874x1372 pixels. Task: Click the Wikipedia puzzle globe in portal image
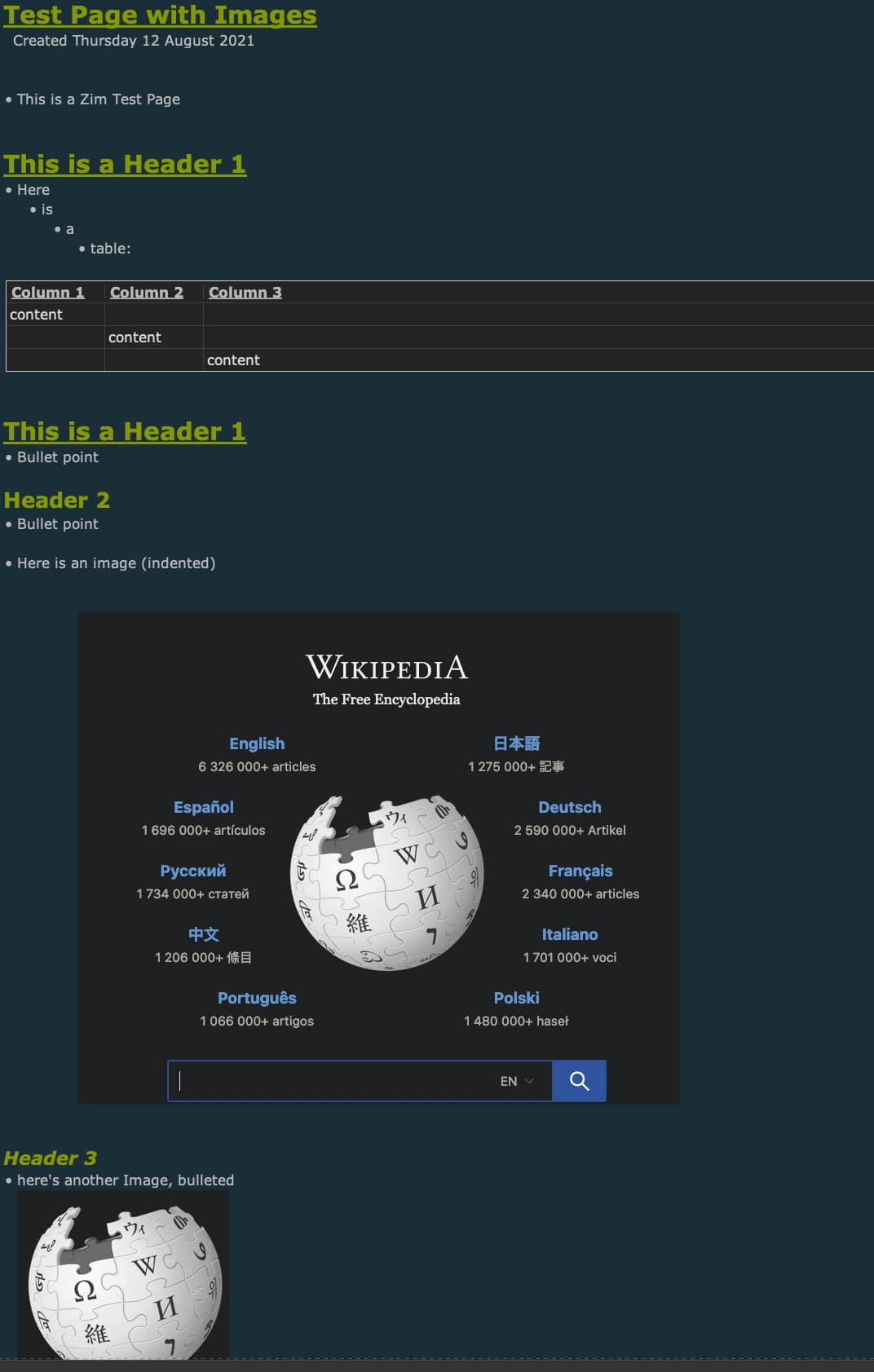coord(387,883)
